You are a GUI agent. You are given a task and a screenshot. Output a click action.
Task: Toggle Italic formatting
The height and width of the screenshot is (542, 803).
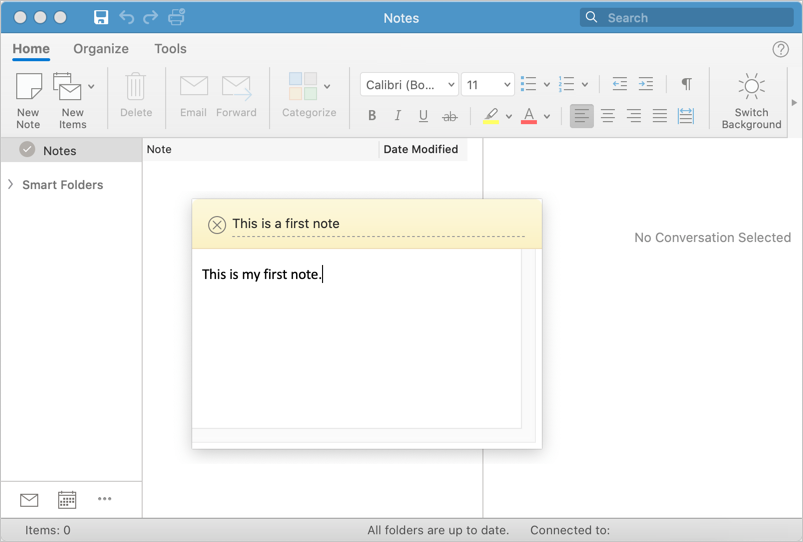397,116
